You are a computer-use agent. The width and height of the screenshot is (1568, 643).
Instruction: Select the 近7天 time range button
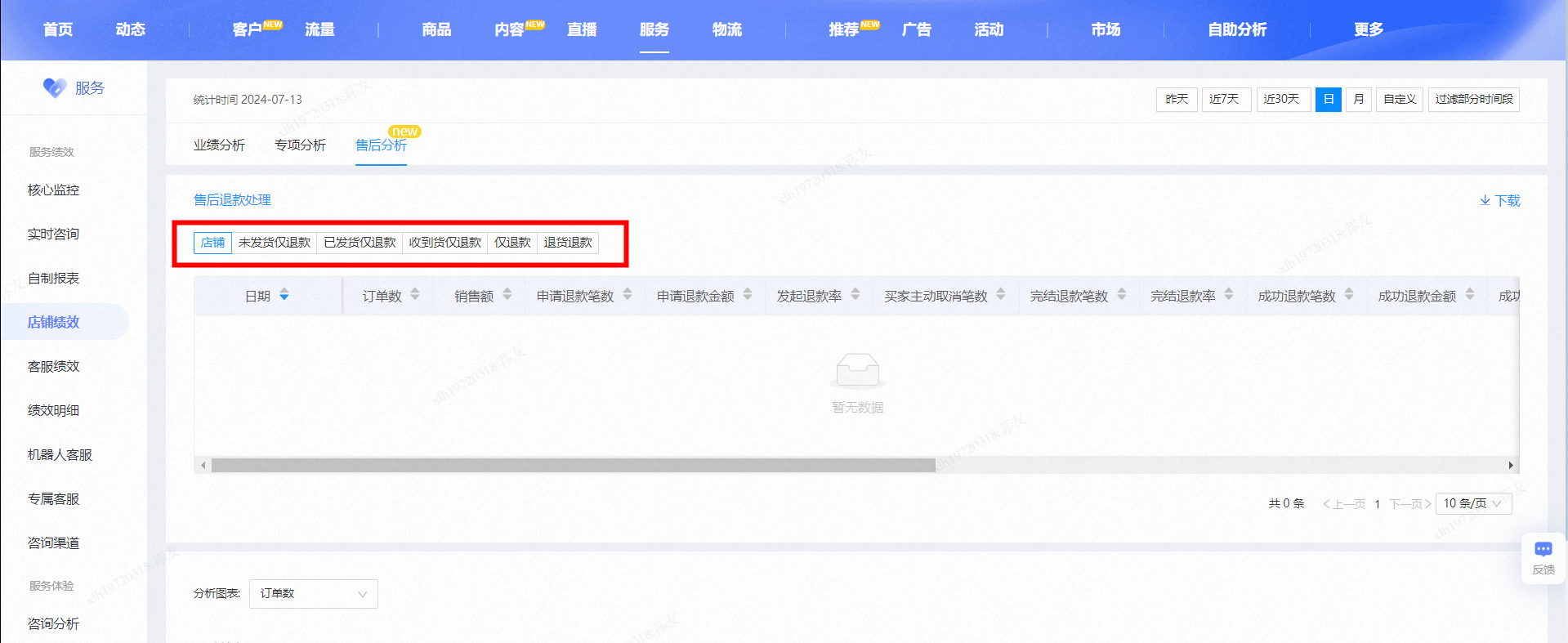(x=1226, y=99)
